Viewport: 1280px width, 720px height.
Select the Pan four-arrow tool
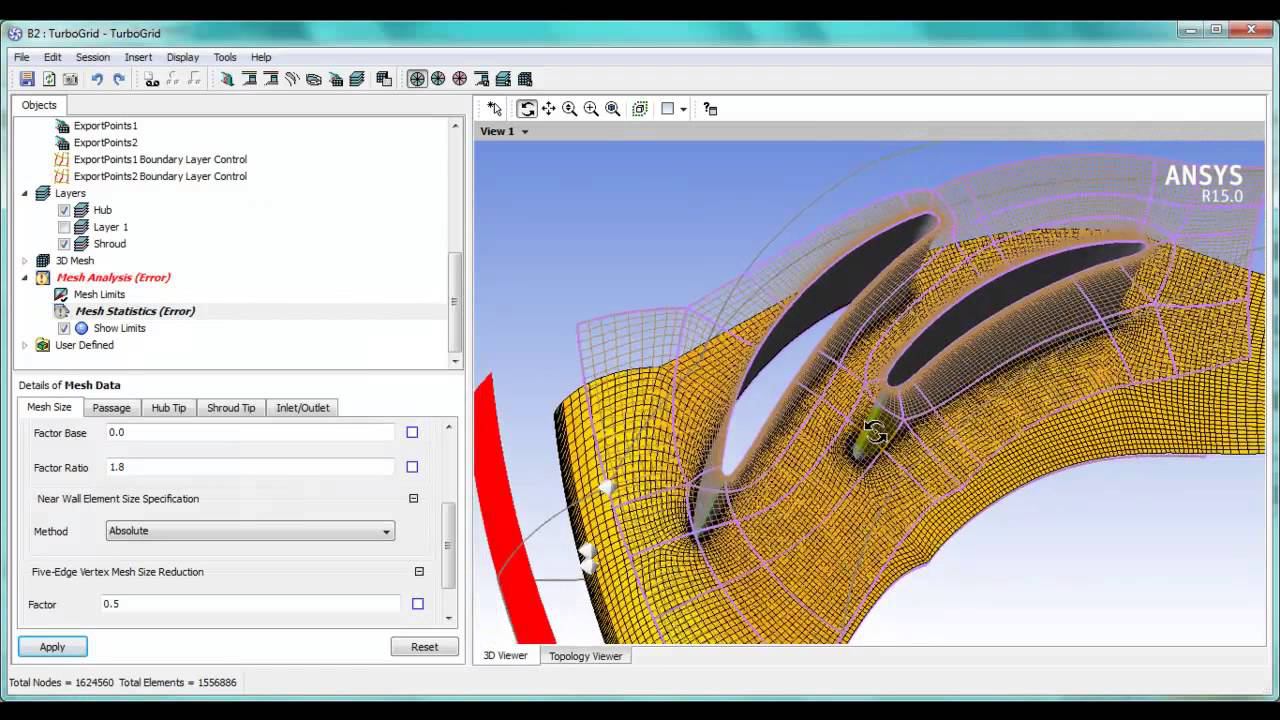548,108
